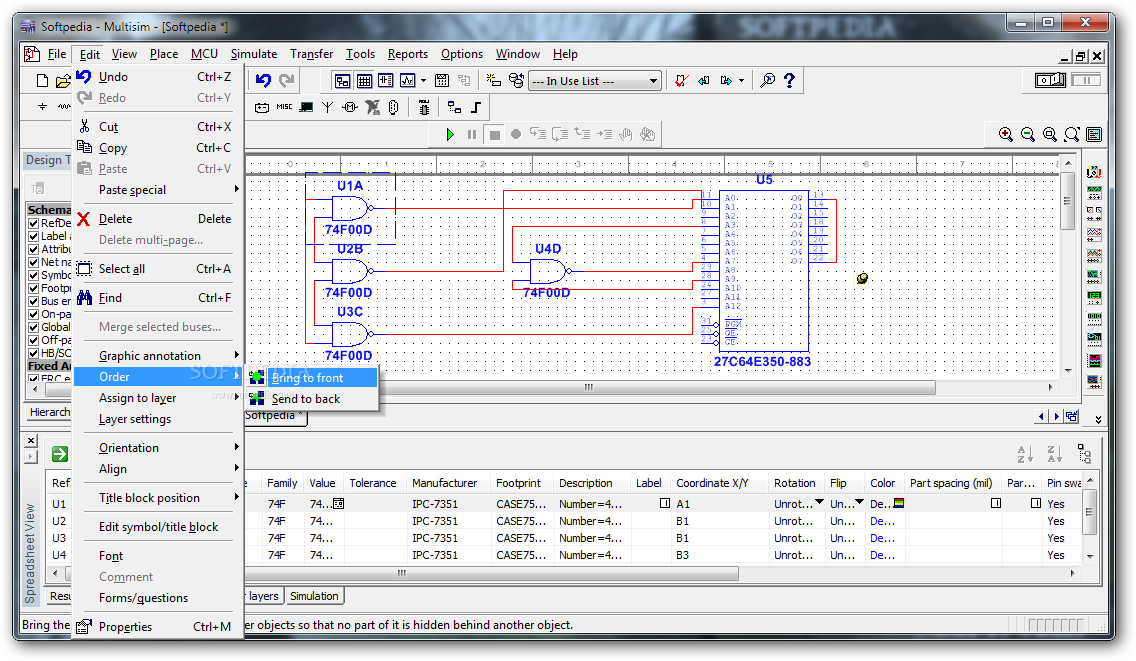Flip the simulation on/off switch
Image resolution: width=1136 pixels, height=661 pixels.
1051,80
